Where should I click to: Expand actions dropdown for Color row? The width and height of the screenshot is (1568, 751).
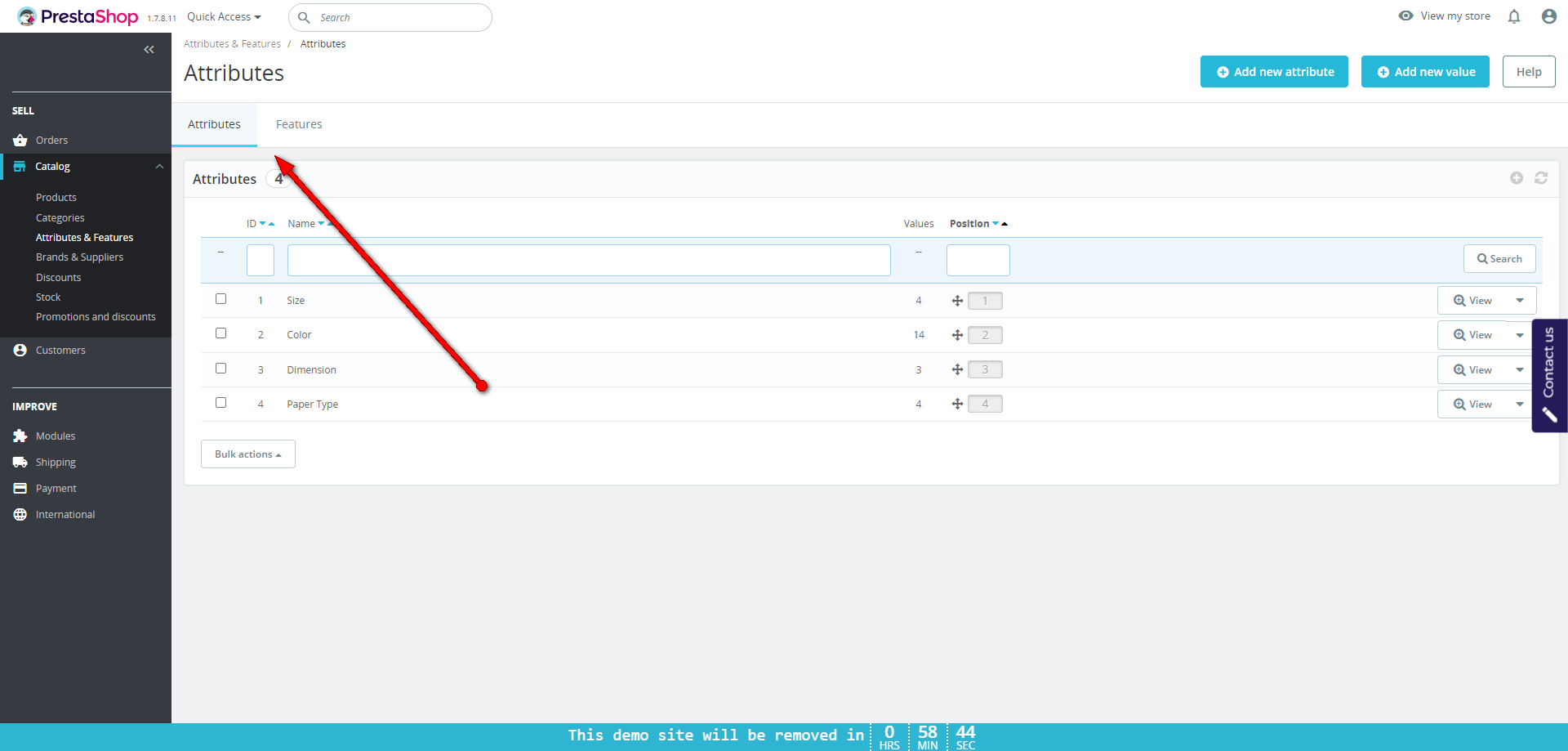pyautogui.click(x=1520, y=335)
